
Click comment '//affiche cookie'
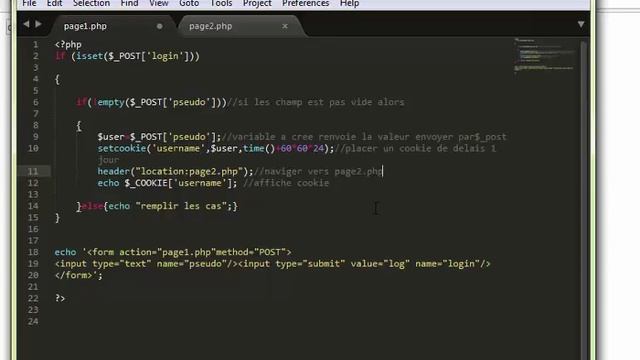click(286, 183)
